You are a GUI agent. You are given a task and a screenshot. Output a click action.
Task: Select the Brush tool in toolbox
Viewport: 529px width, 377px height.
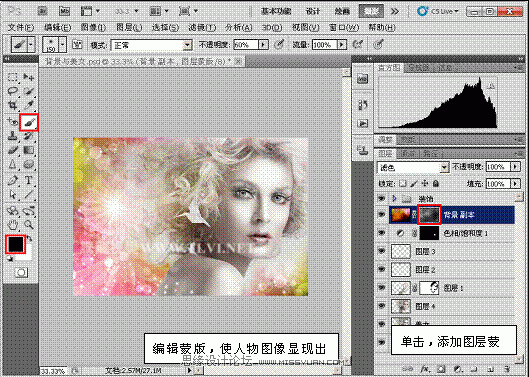click(x=29, y=122)
